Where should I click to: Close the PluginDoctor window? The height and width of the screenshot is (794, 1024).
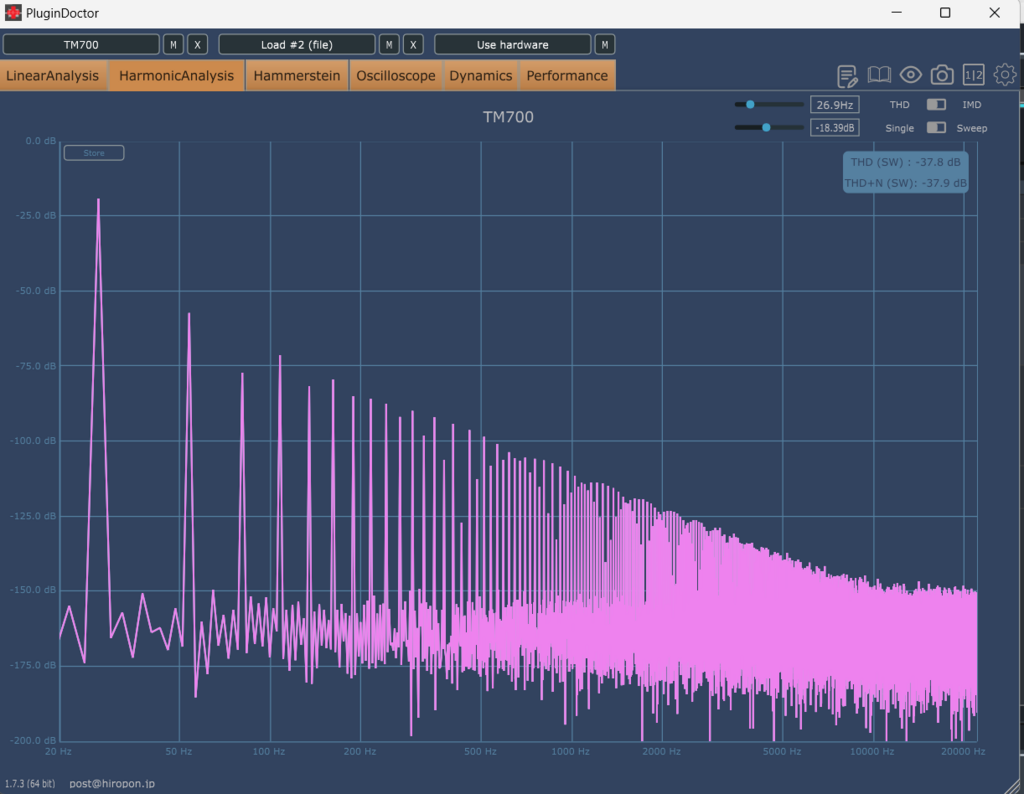pos(994,12)
